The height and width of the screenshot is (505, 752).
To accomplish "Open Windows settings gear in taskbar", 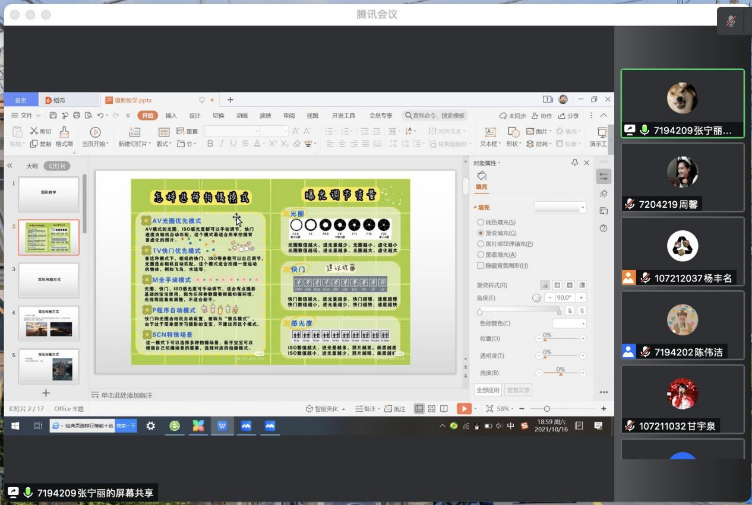I will coord(151,425).
